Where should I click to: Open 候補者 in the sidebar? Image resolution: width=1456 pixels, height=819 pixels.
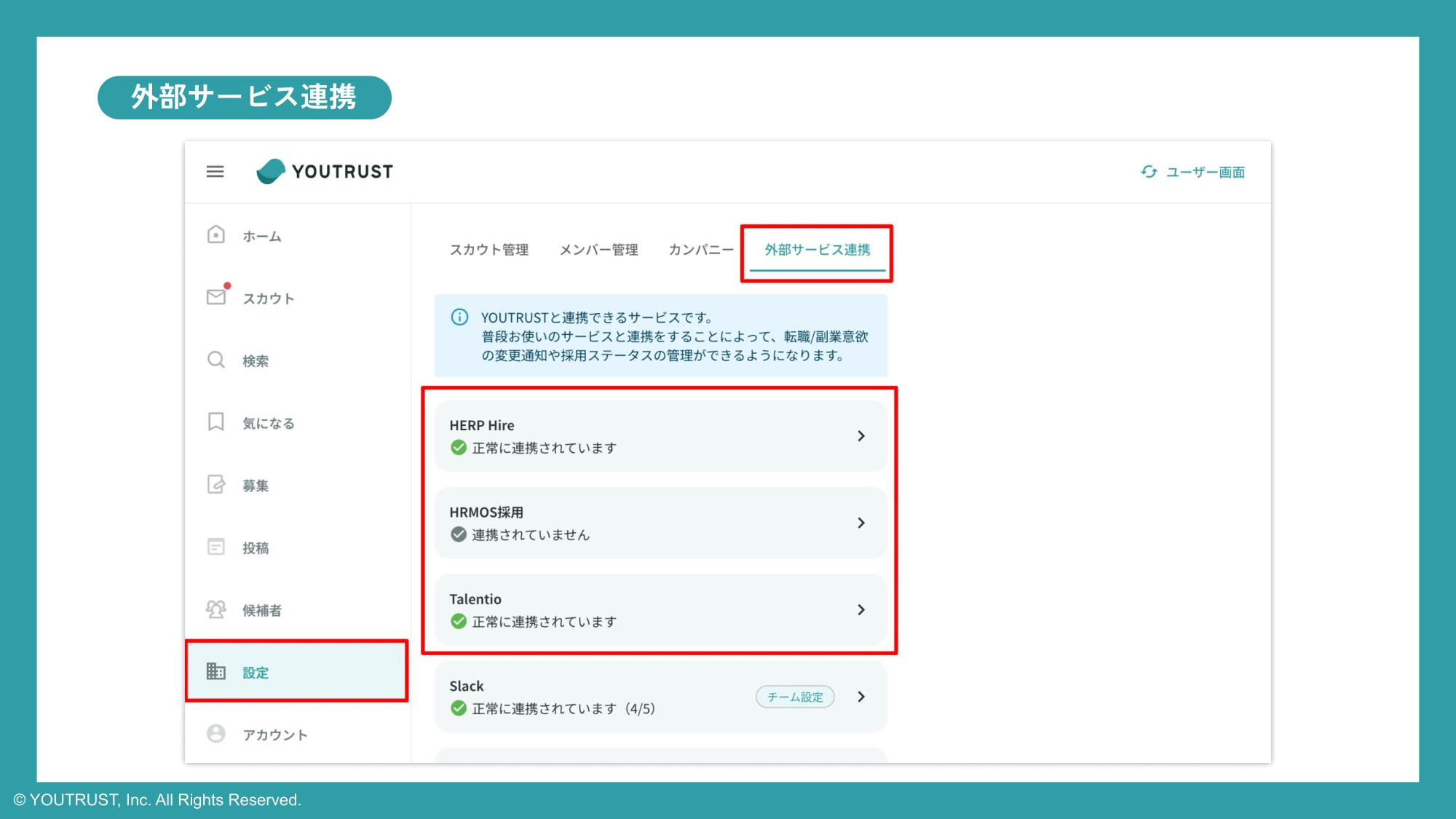click(261, 610)
